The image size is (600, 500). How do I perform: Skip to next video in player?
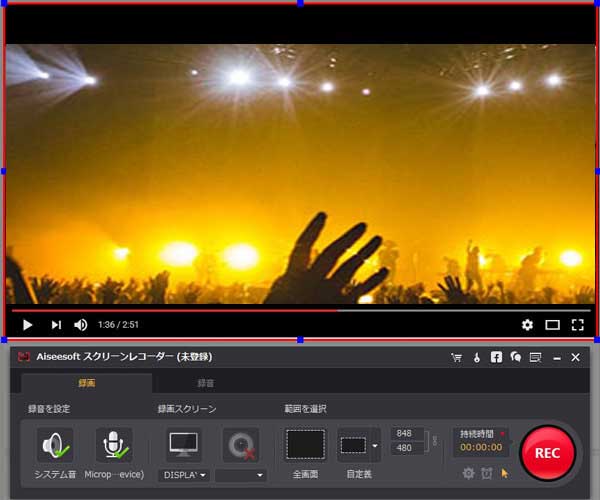[x=56, y=325]
